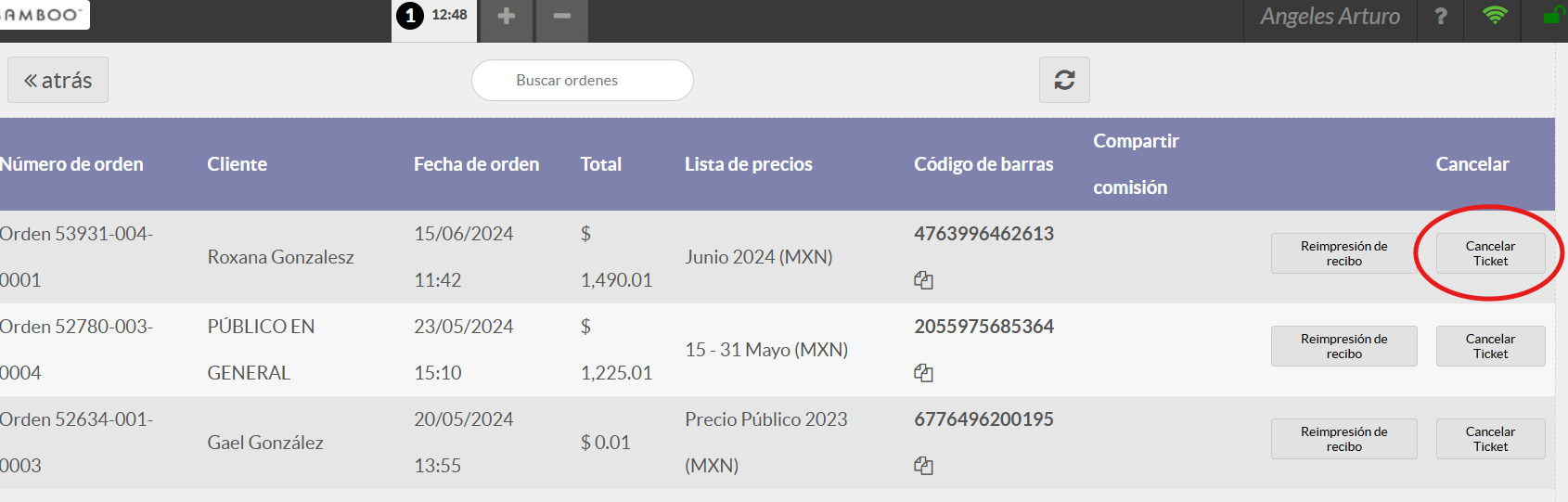Click the refresh orders icon
The image size is (1568, 502).
pyautogui.click(x=1064, y=80)
